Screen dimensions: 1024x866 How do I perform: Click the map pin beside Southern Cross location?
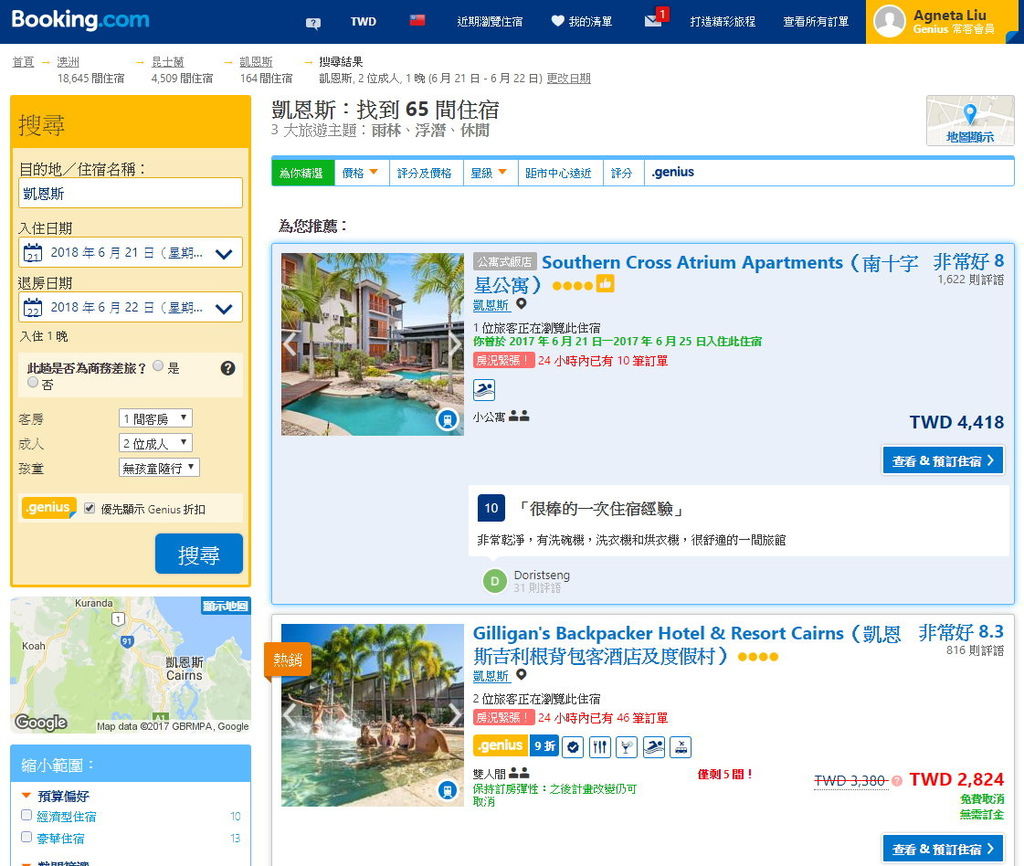click(x=521, y=304)
